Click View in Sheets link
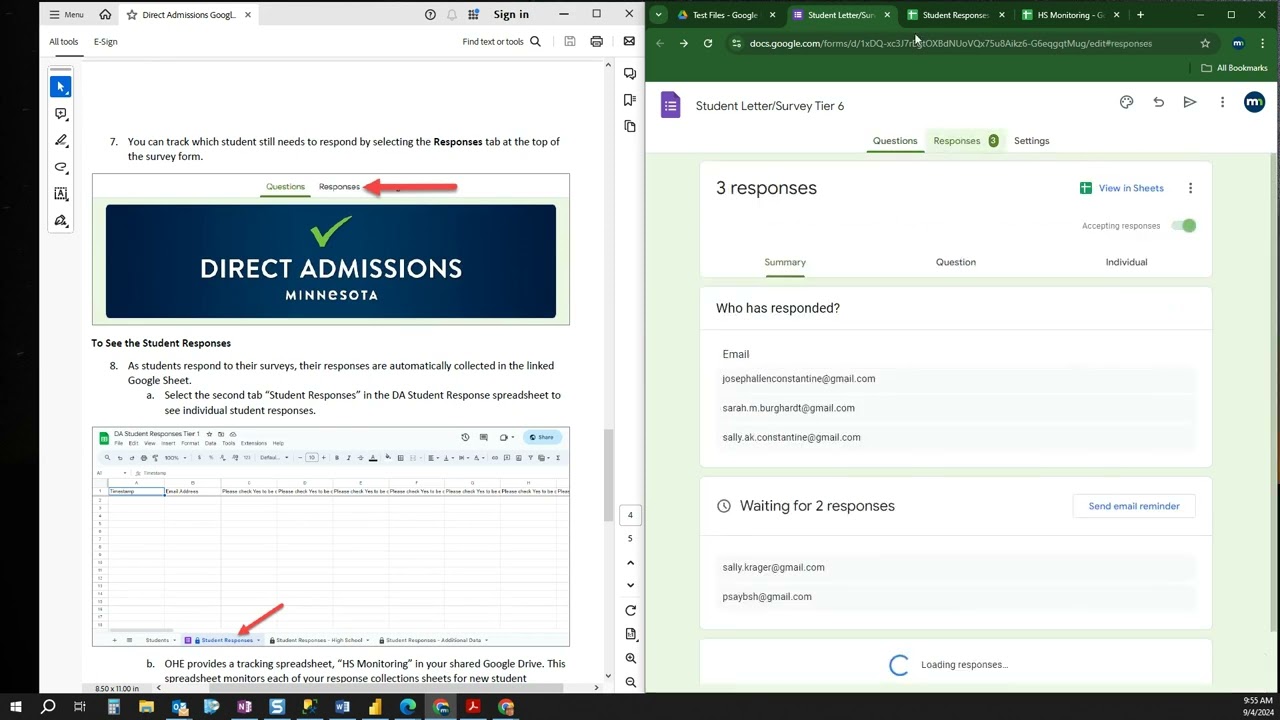This screenshot has height=720, width=1280. point(1122,188)
